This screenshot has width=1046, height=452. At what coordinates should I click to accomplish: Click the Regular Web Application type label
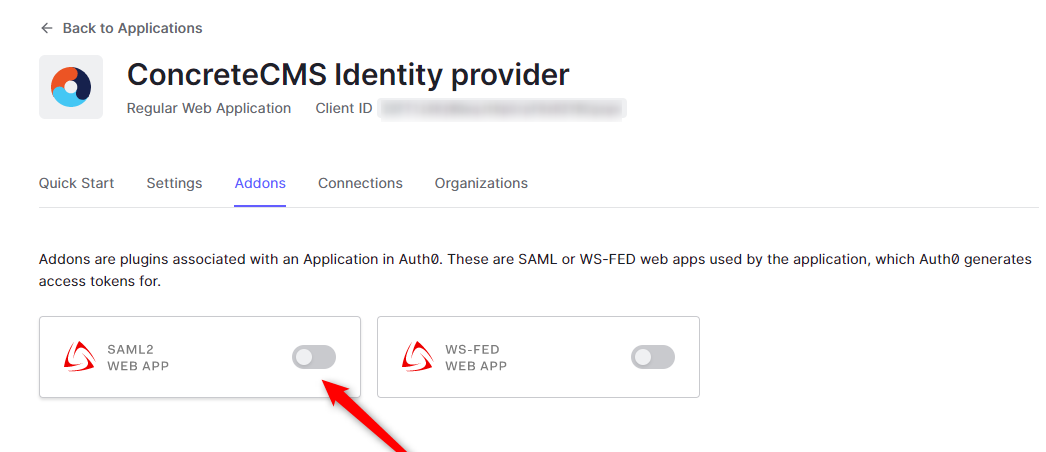(x=209, y=108)
